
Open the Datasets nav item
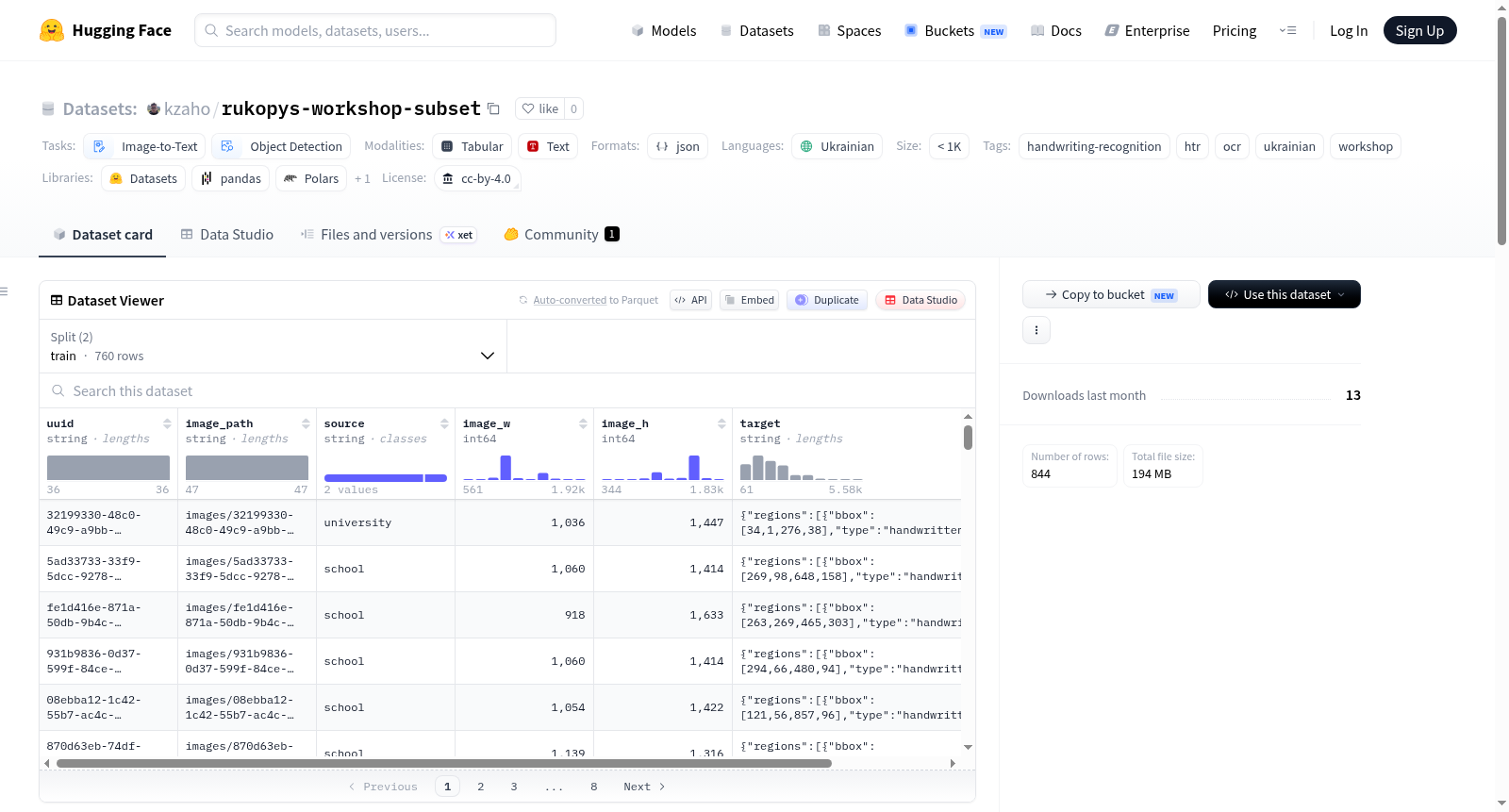click(756, 30)
